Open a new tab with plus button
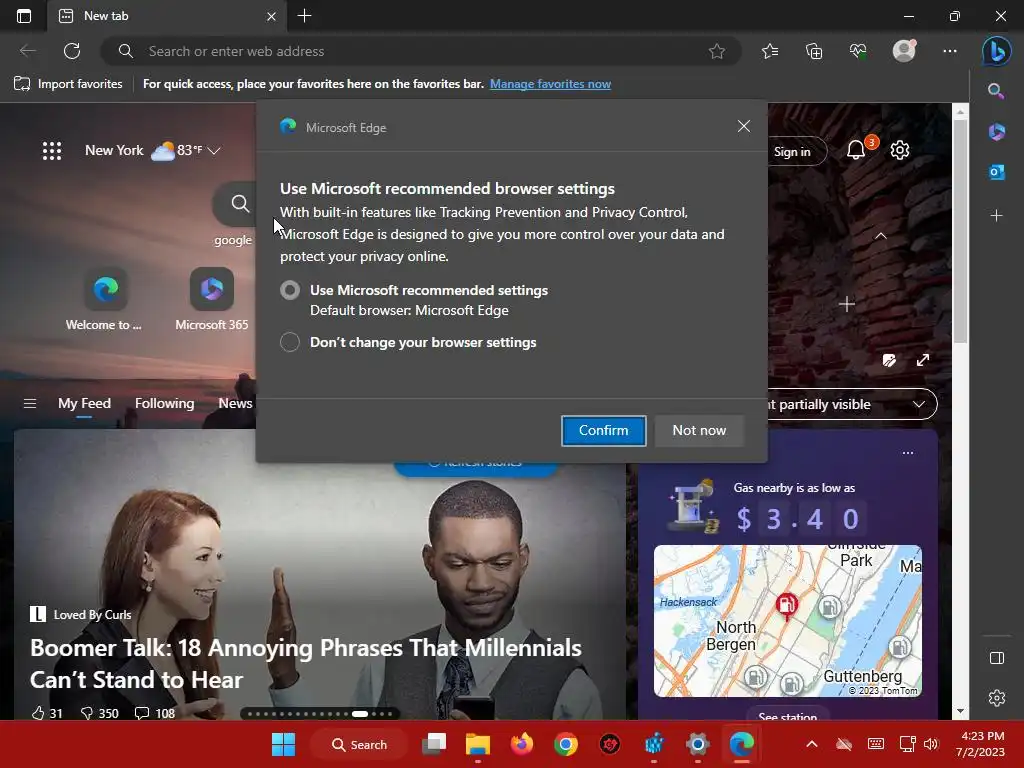The image size is (1024, 768). coord(304,16)
